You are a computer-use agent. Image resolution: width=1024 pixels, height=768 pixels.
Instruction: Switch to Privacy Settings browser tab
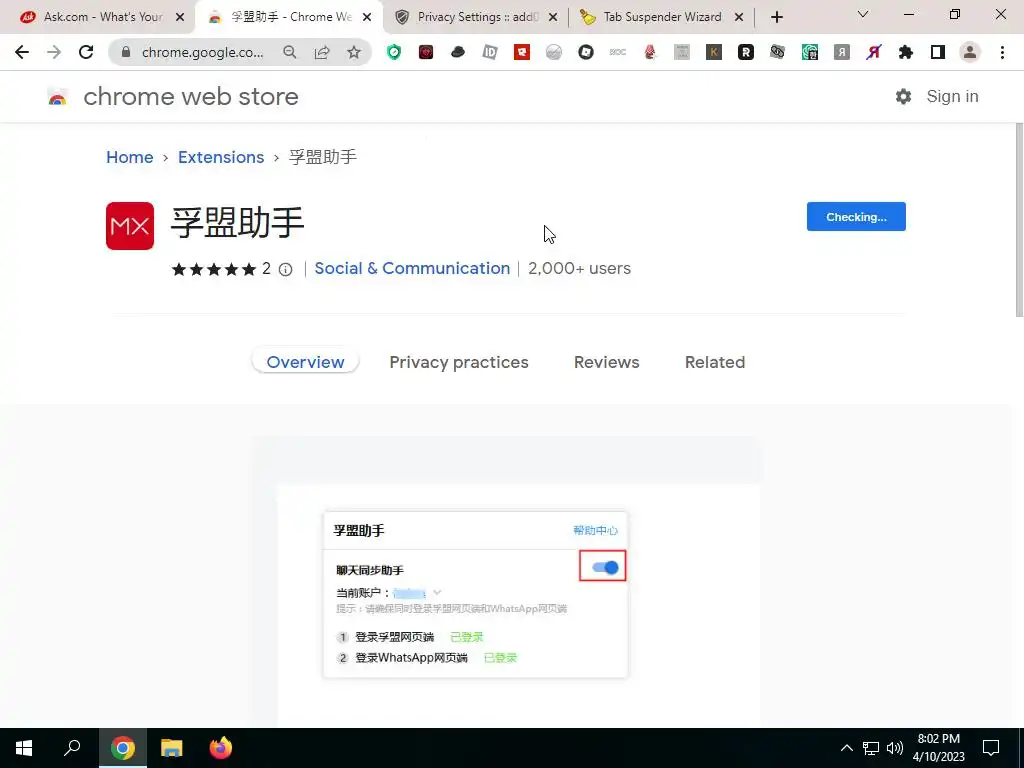[477, 17]
